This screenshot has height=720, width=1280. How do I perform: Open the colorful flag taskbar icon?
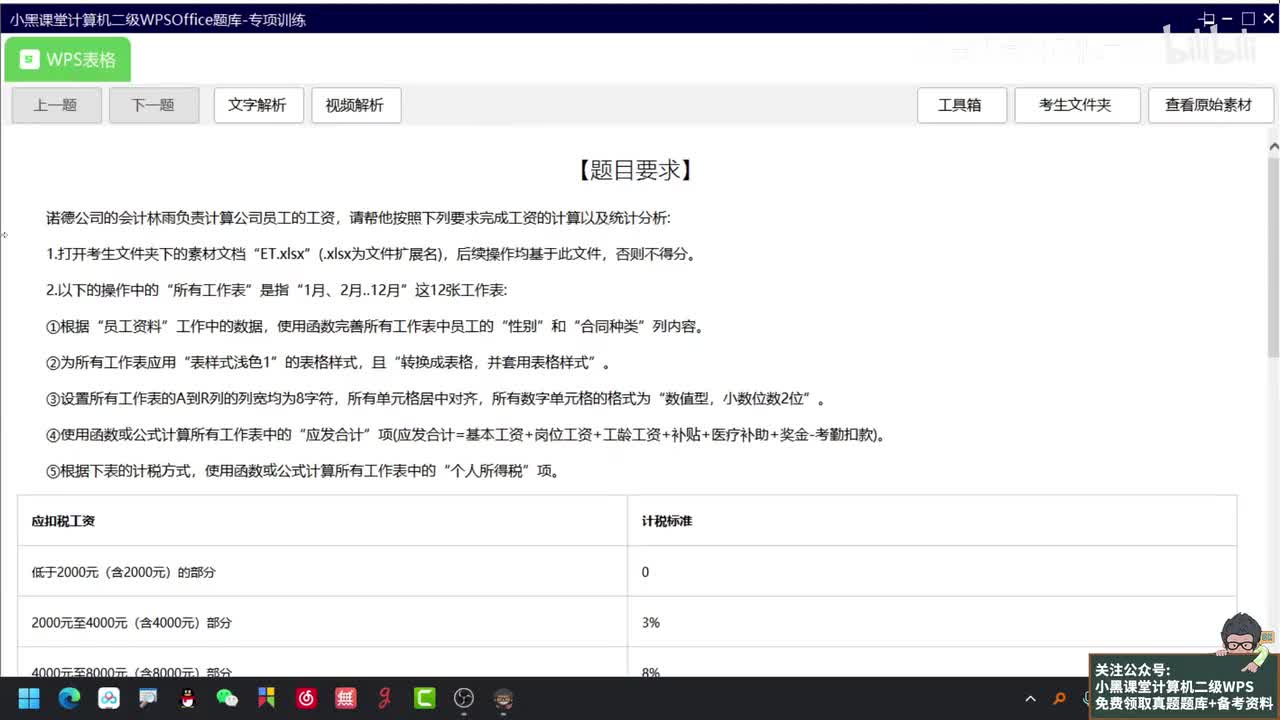[x=266, y=698]
